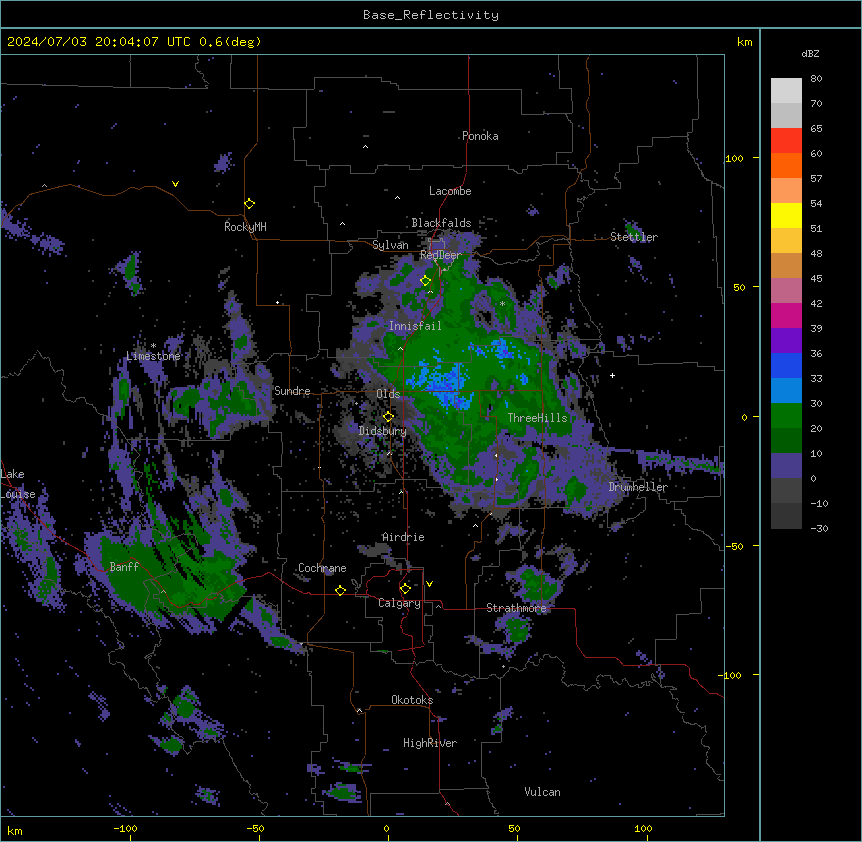Click the Sylvan label
The image size is (862, 842).
(x=390, y=245)
